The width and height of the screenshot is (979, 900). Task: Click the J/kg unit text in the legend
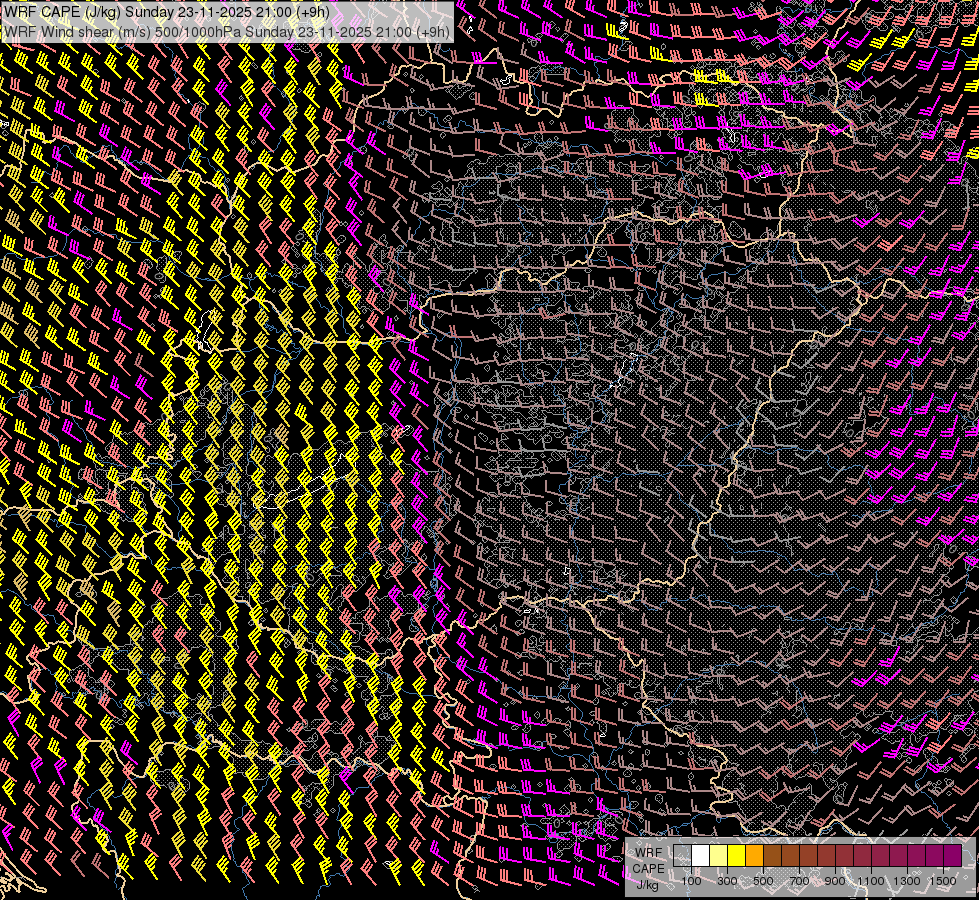click(648, 884)
